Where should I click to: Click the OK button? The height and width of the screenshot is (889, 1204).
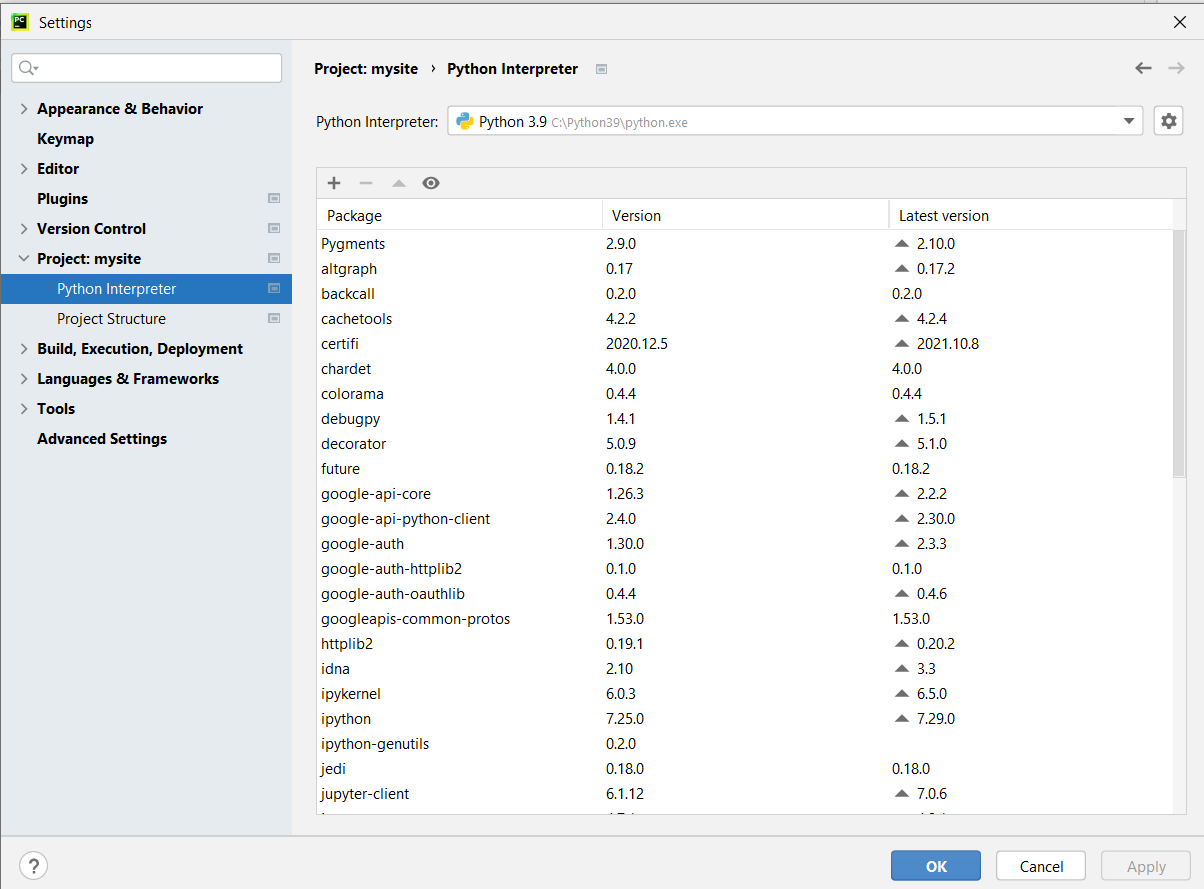pos(936,866)
